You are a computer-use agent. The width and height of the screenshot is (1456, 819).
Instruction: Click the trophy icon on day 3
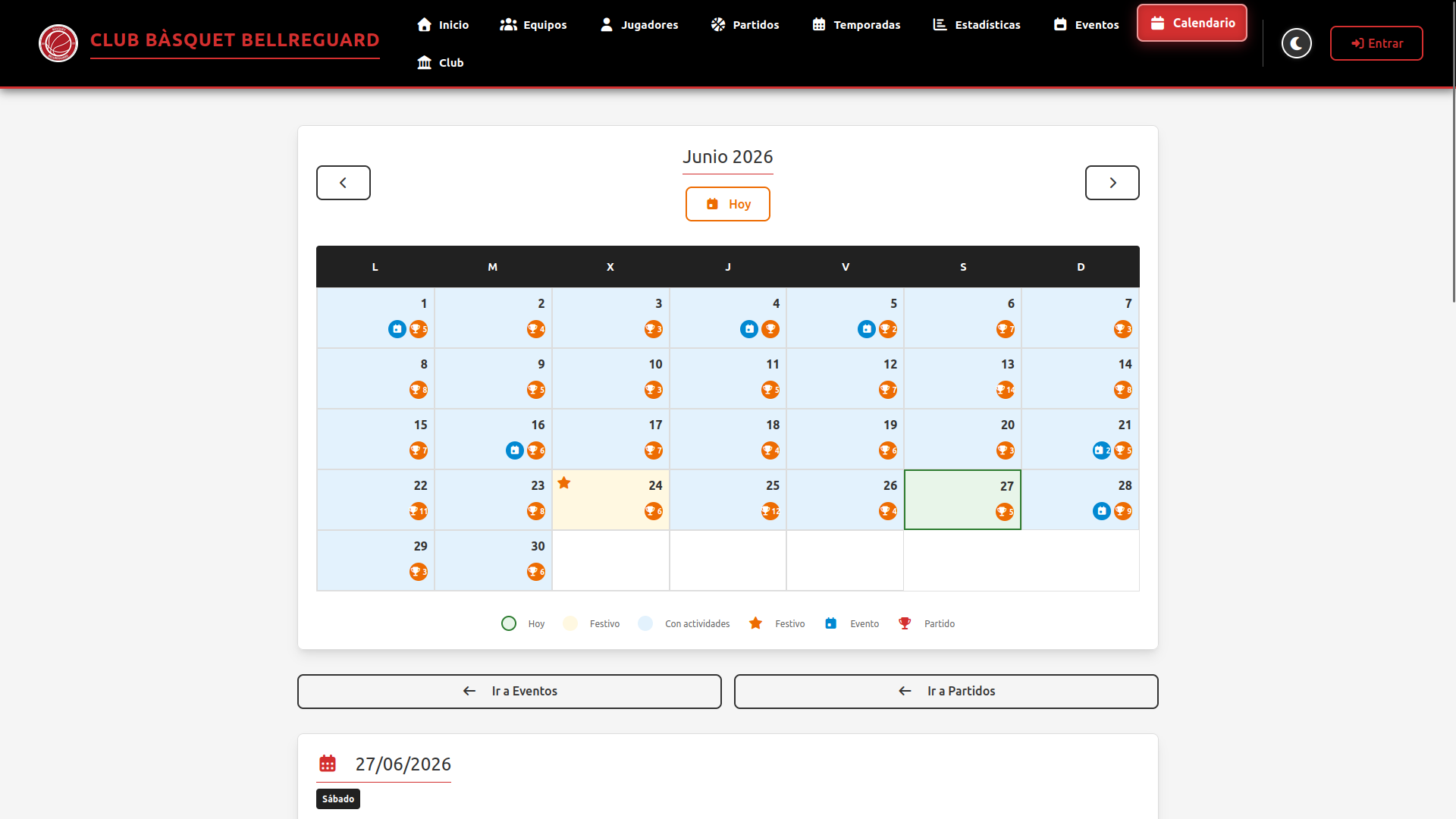coord(654,329)
